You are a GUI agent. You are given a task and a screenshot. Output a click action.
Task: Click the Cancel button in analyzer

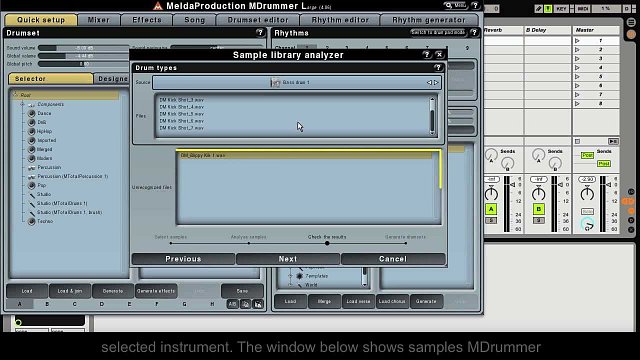393,259
